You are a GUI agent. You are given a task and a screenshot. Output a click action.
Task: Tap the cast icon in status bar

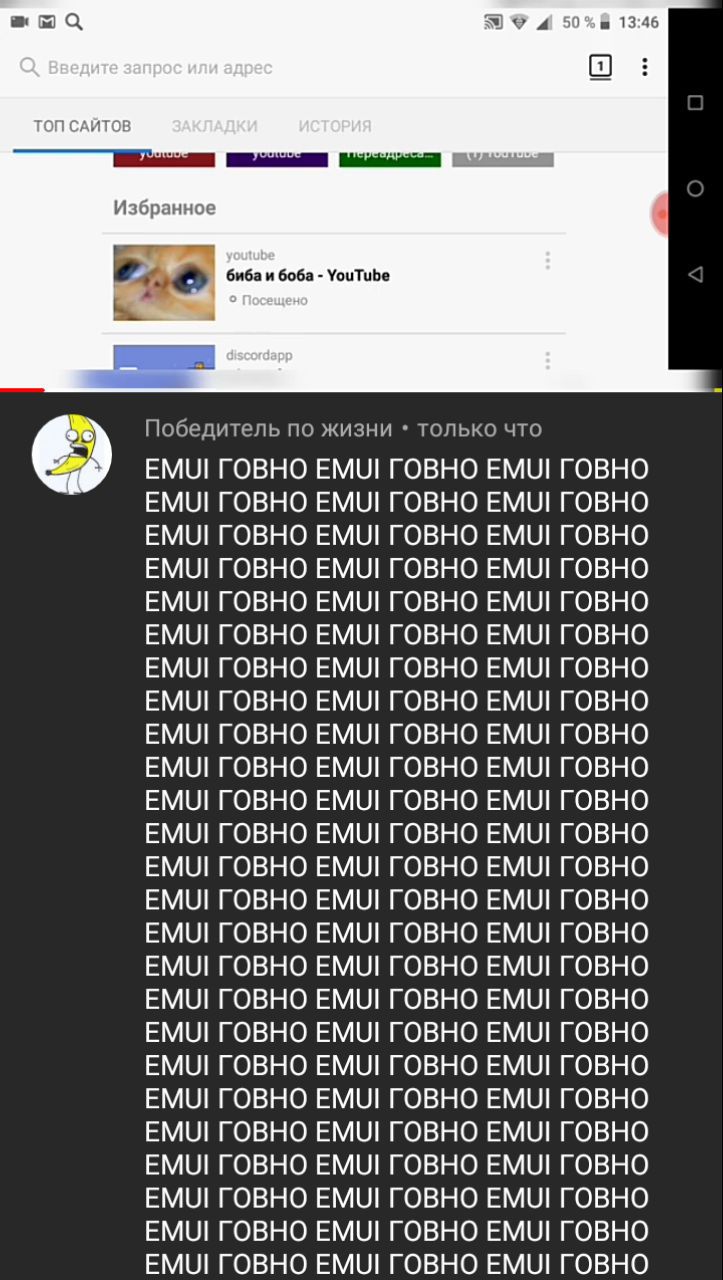coord(493,22)
